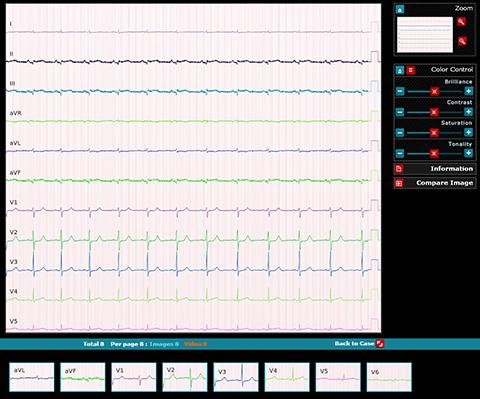Select the V2 thumbnail
The image size is (480, 399).
coord(185,377)
